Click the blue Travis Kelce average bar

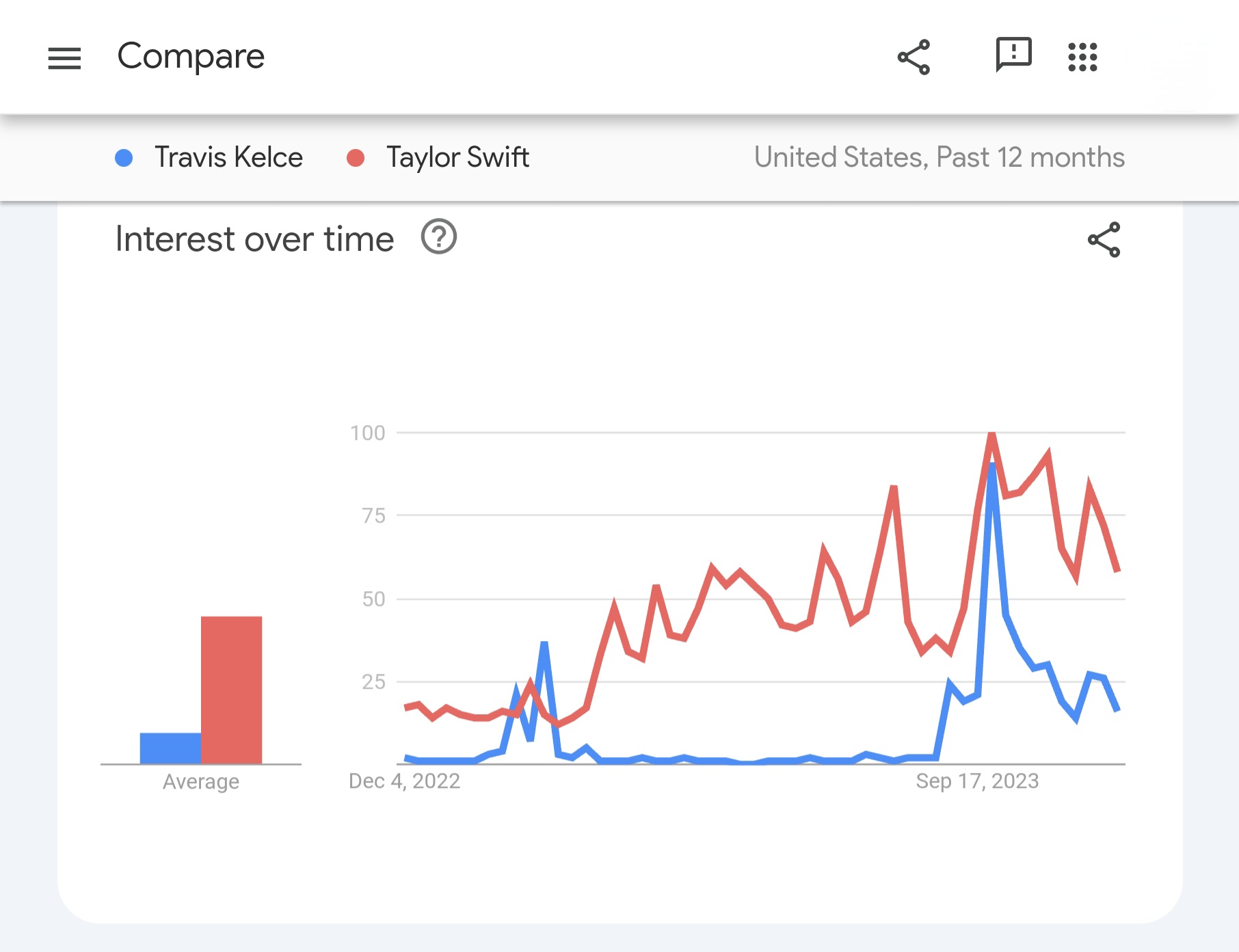click(x=170, y=748)
